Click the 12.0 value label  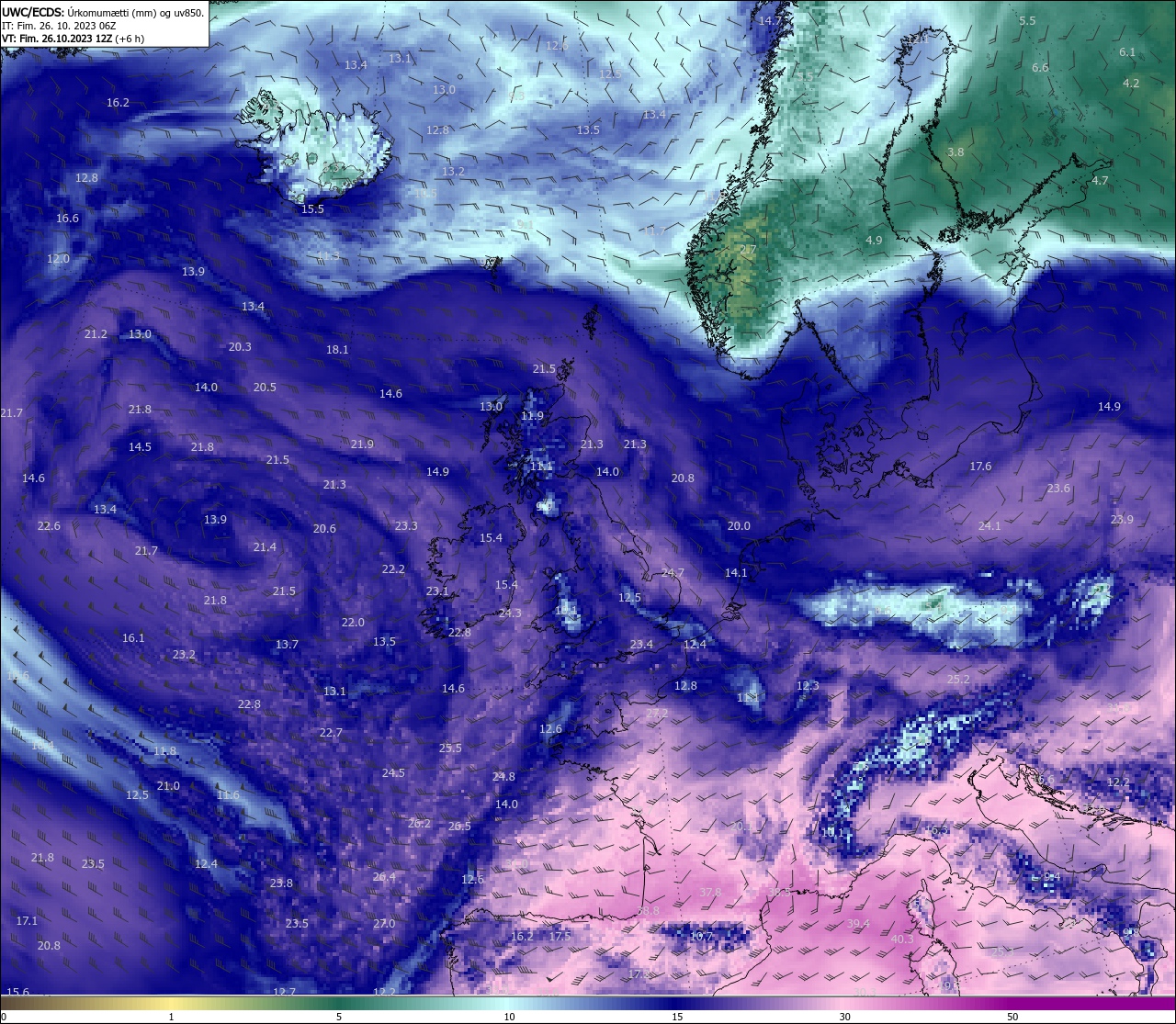[58, 259]
